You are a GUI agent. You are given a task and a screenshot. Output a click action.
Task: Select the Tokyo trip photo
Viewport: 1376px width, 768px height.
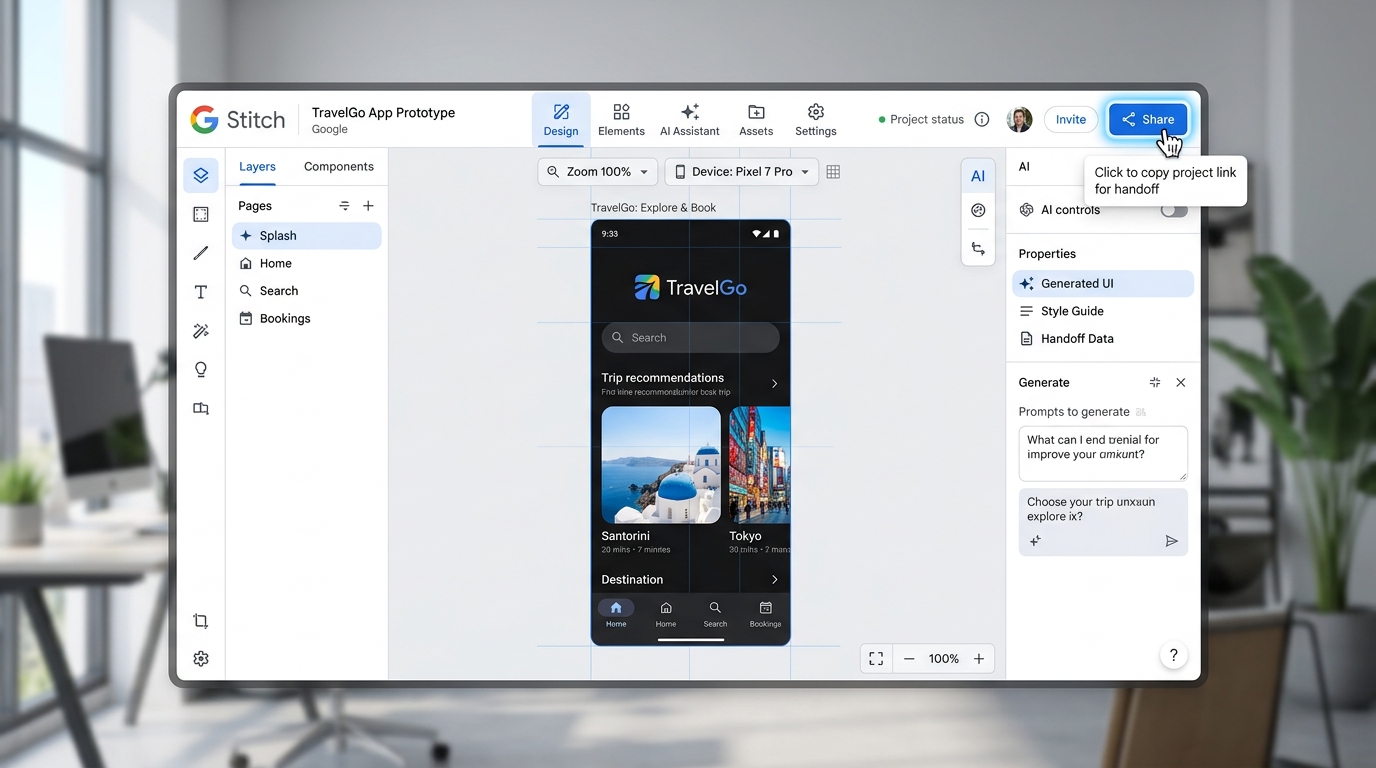pyautogui.click(x=760, y=465)
